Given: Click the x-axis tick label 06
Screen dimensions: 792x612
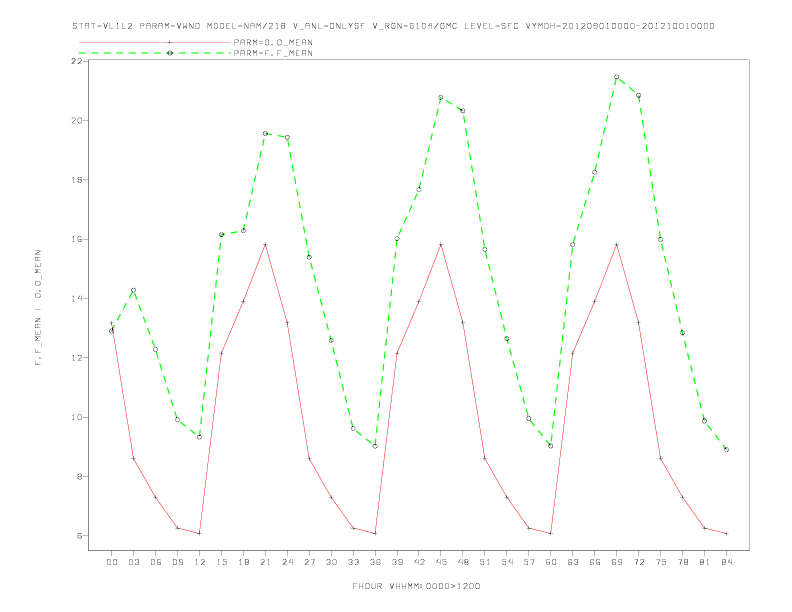Looking at the screenshot, I should [156, 562].
